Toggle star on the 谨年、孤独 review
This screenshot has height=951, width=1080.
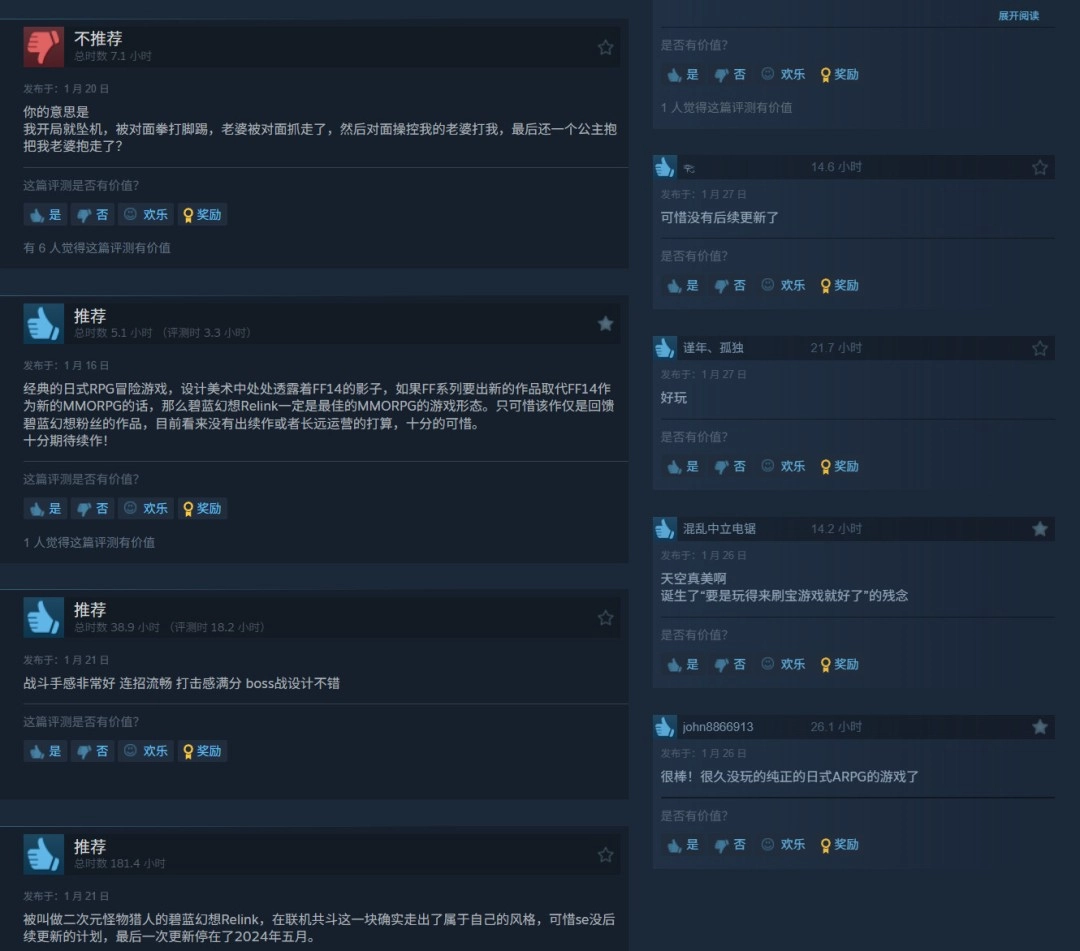(x=1040, y=348)
